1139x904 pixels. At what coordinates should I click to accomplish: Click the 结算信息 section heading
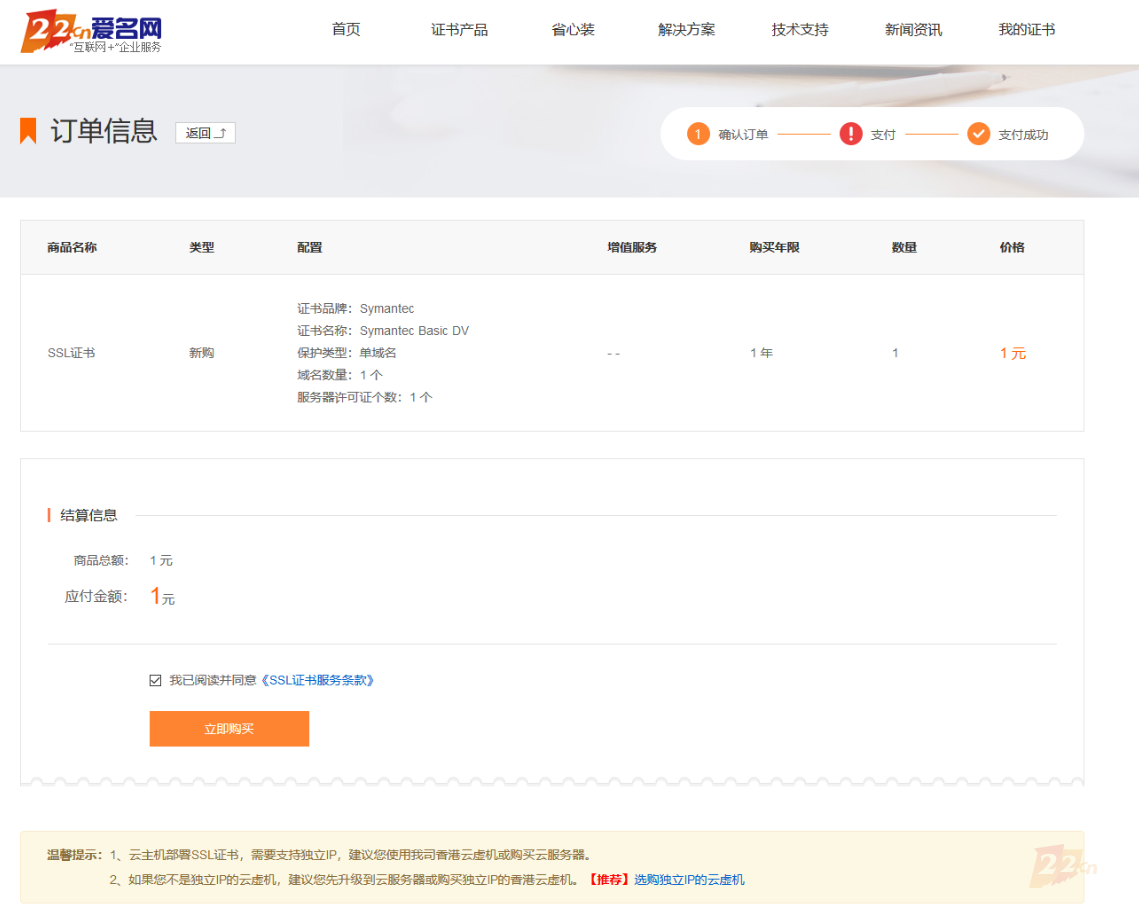coord(89,515)
